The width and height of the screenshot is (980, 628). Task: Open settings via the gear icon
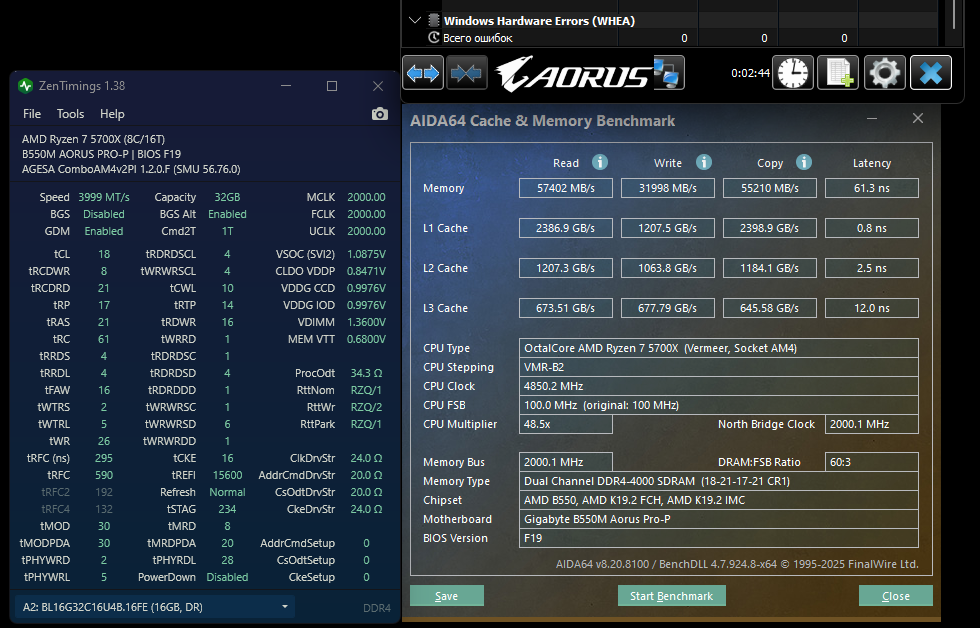pos(884,72)
